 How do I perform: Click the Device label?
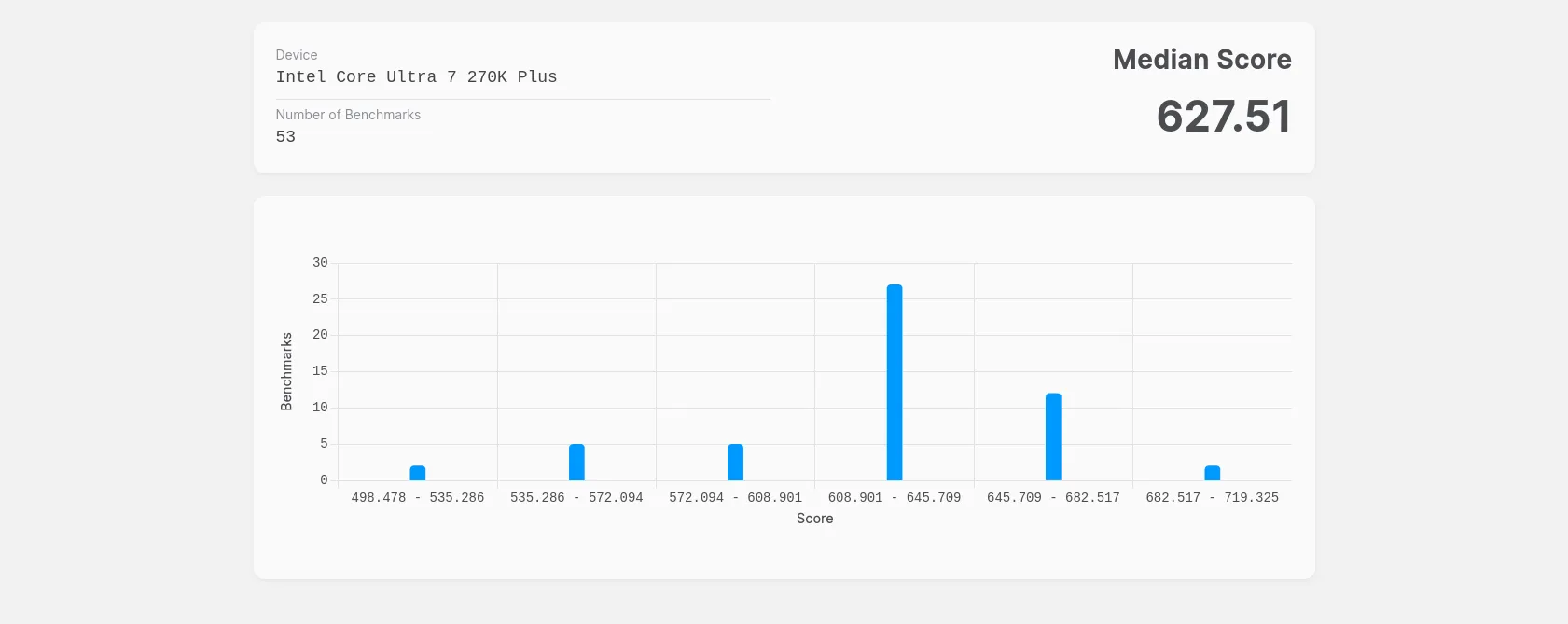pyautogui.click(x=297, y=55)
